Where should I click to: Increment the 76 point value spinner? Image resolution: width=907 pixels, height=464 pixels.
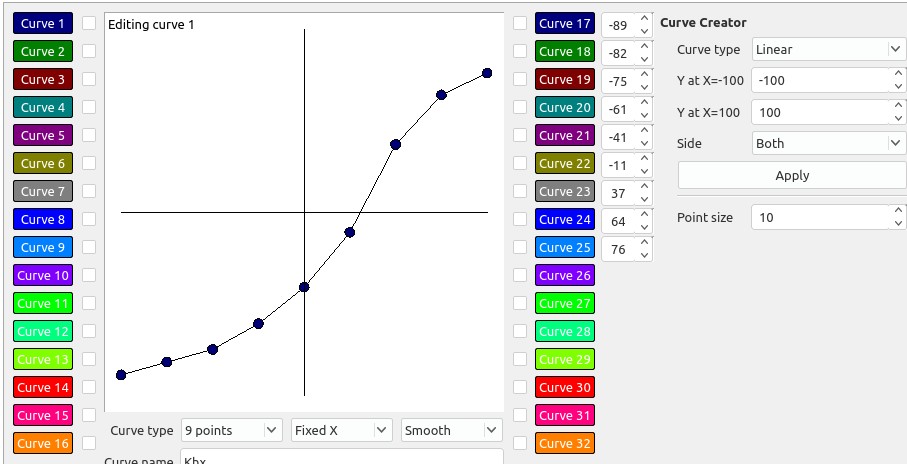pos(644,243)
